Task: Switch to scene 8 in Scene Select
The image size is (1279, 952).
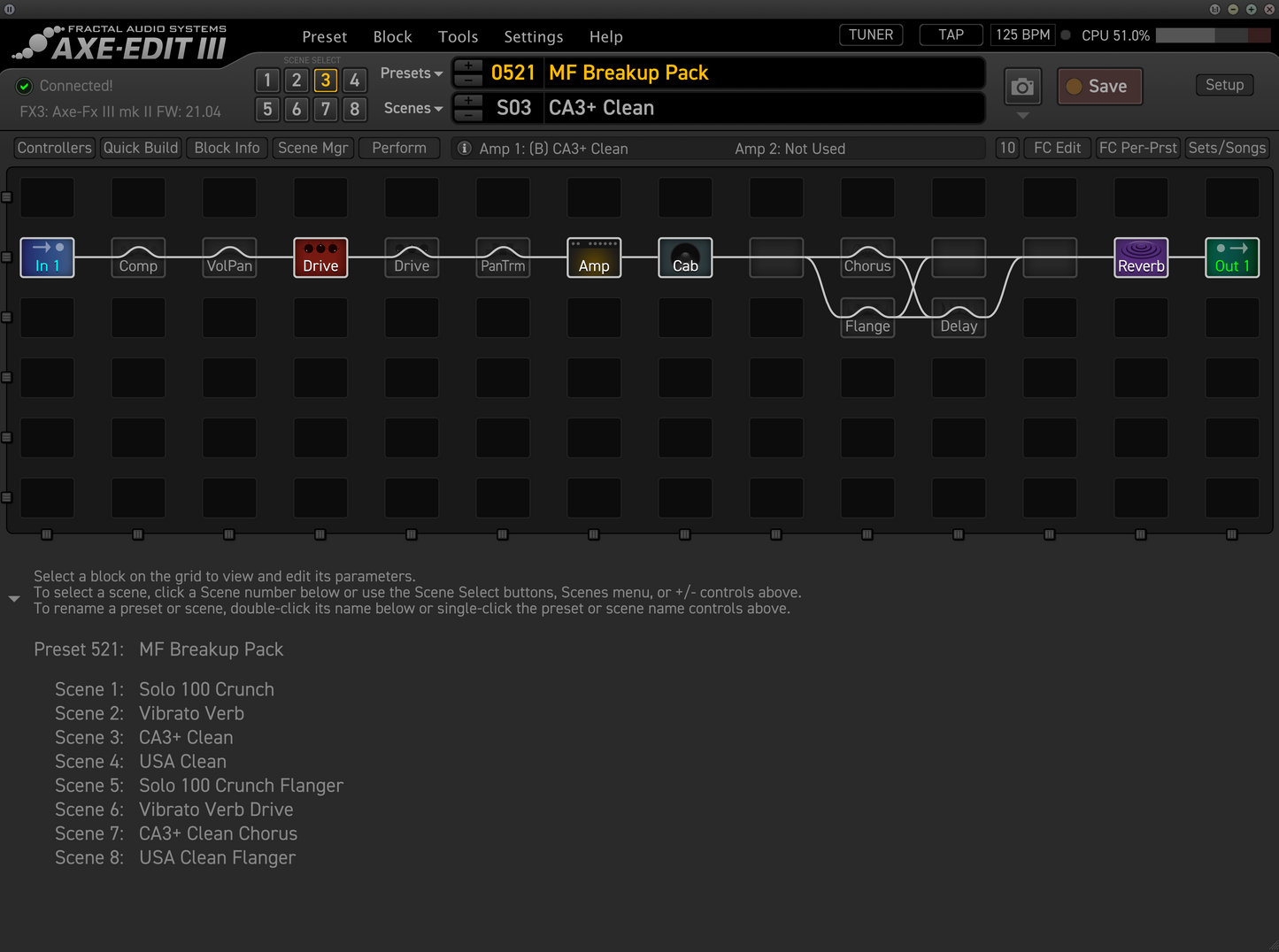Action: (x=354, y=109)
